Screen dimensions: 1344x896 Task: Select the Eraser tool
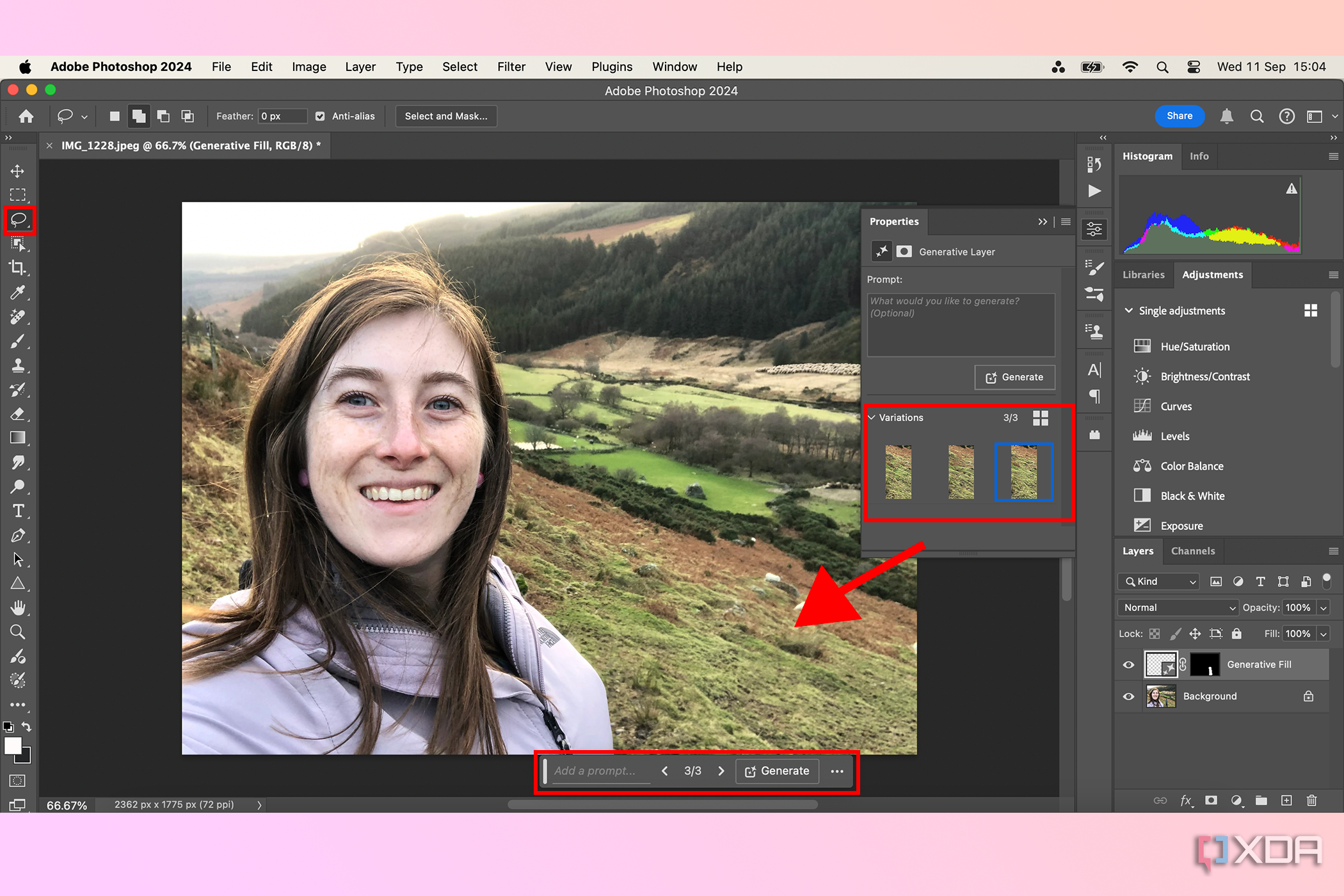[x=18, y=414]
